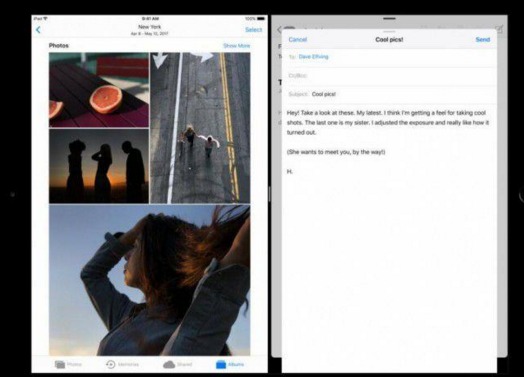524x377 pixels.
Task: Open the grapefruit photo thumbnail
Action: click(x=99, y=90)
